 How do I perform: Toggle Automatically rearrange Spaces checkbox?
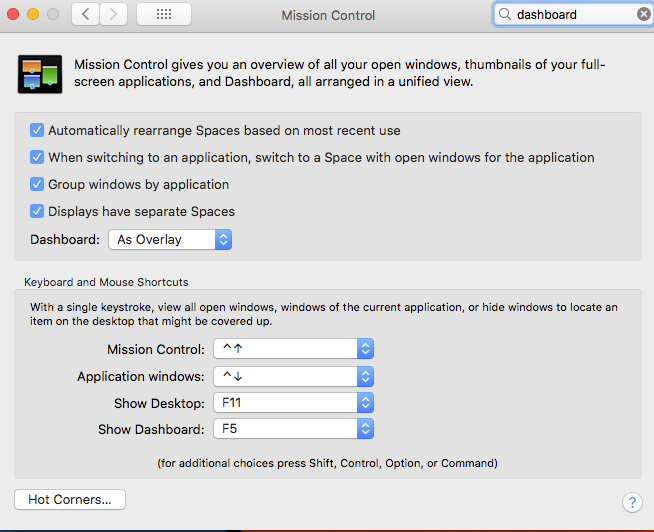click(37, 131)
